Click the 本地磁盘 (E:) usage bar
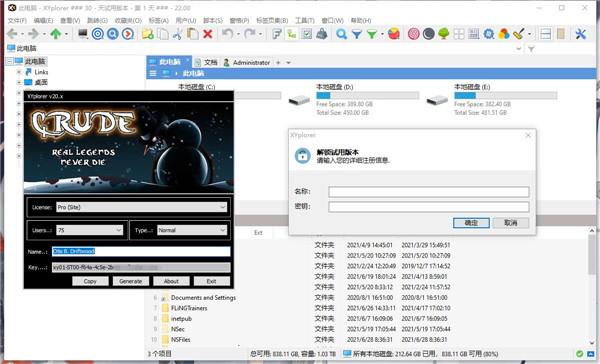Viewport: 600px width, 364px height. 505,95
